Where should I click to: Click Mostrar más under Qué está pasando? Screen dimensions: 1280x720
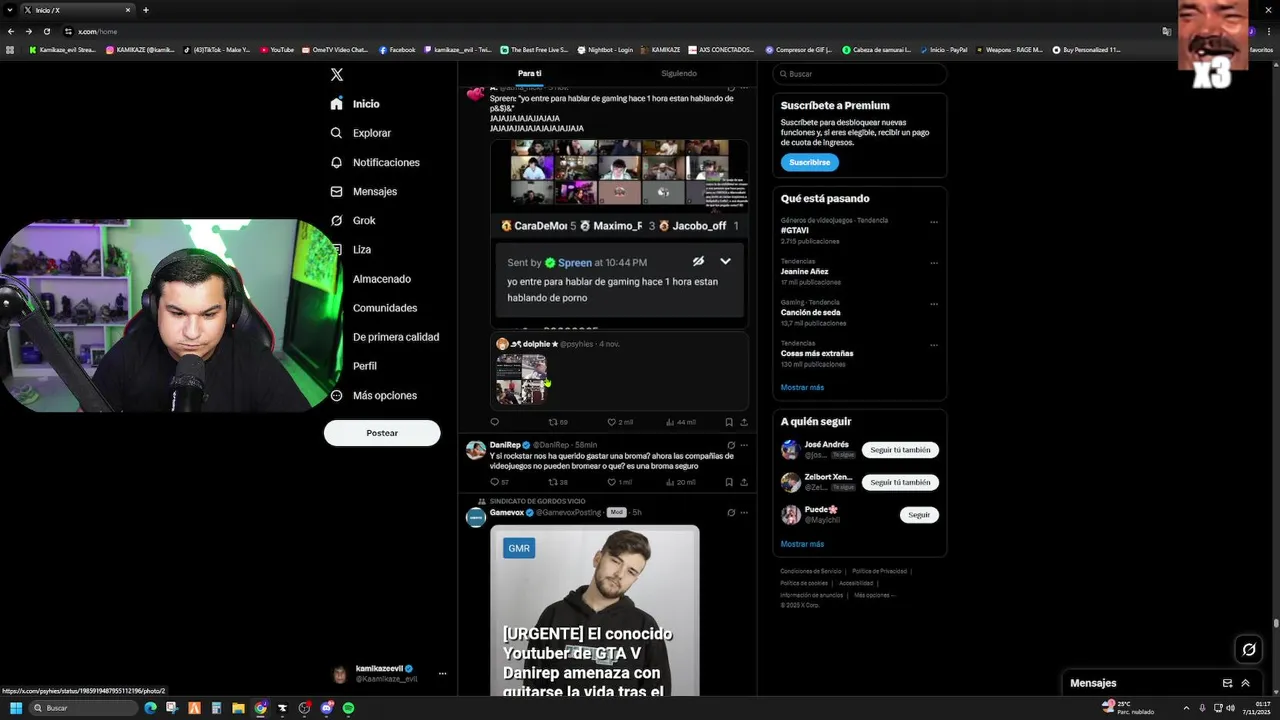click(802, 387)
